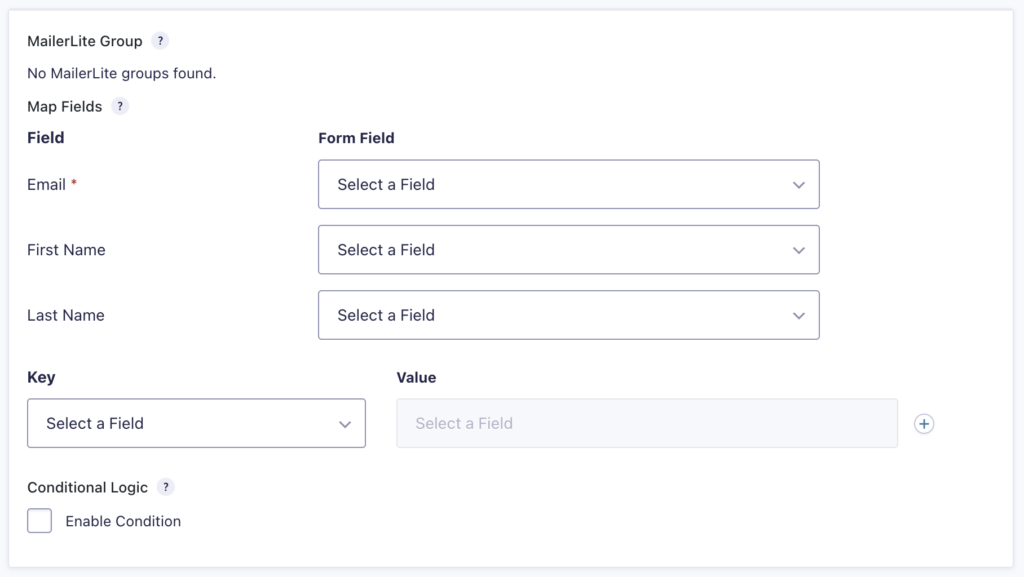Open the Key field selector
The height and width of the screenshot is (577, 1024).
(196, 423)
